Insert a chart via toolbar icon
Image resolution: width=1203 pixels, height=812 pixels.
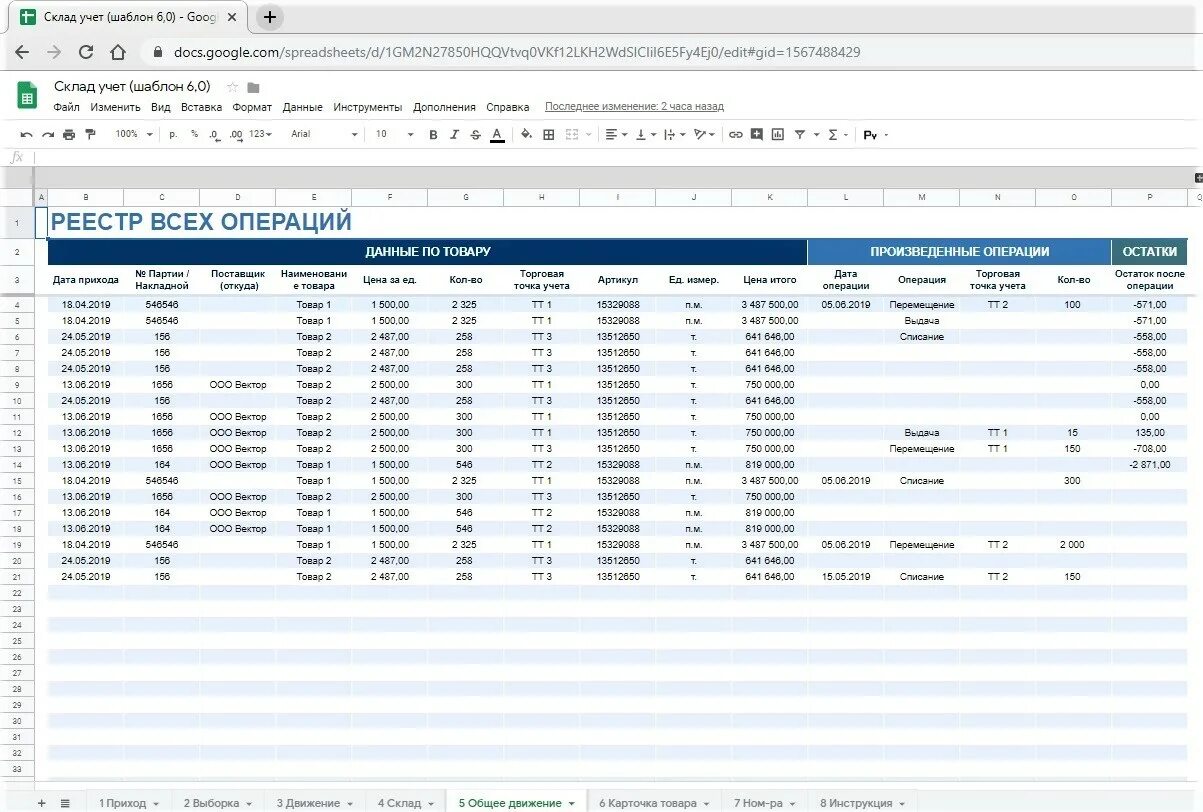(x=778, y=134)
